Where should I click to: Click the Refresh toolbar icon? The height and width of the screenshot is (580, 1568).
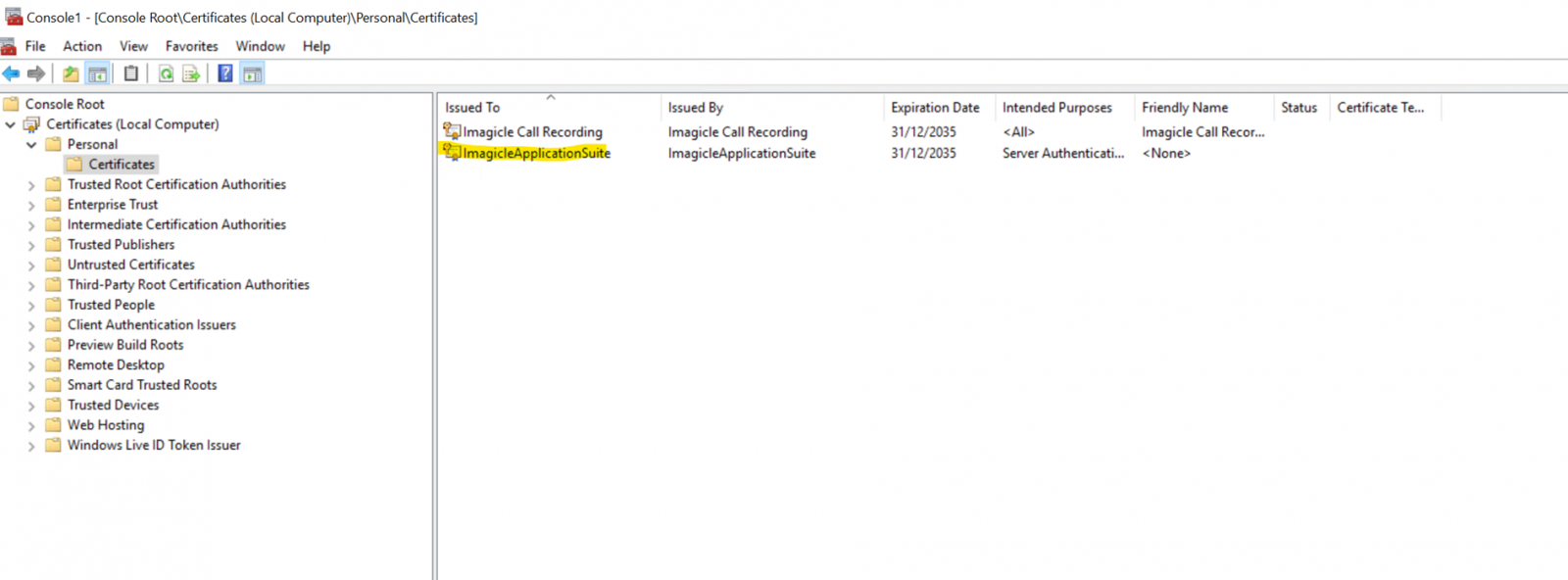coord(166,73)
